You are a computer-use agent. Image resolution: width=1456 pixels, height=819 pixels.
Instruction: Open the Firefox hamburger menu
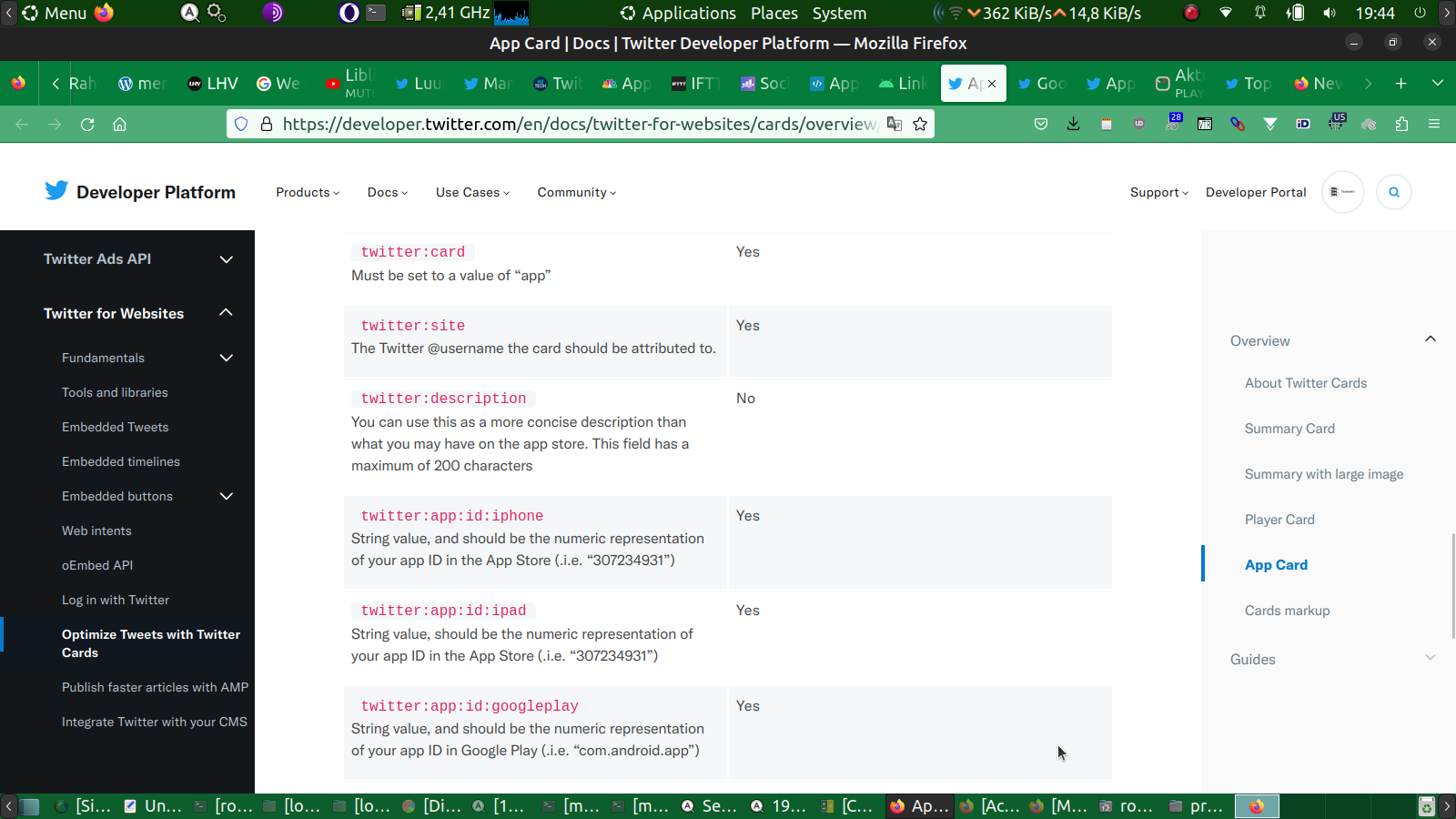click(1434, 125)
